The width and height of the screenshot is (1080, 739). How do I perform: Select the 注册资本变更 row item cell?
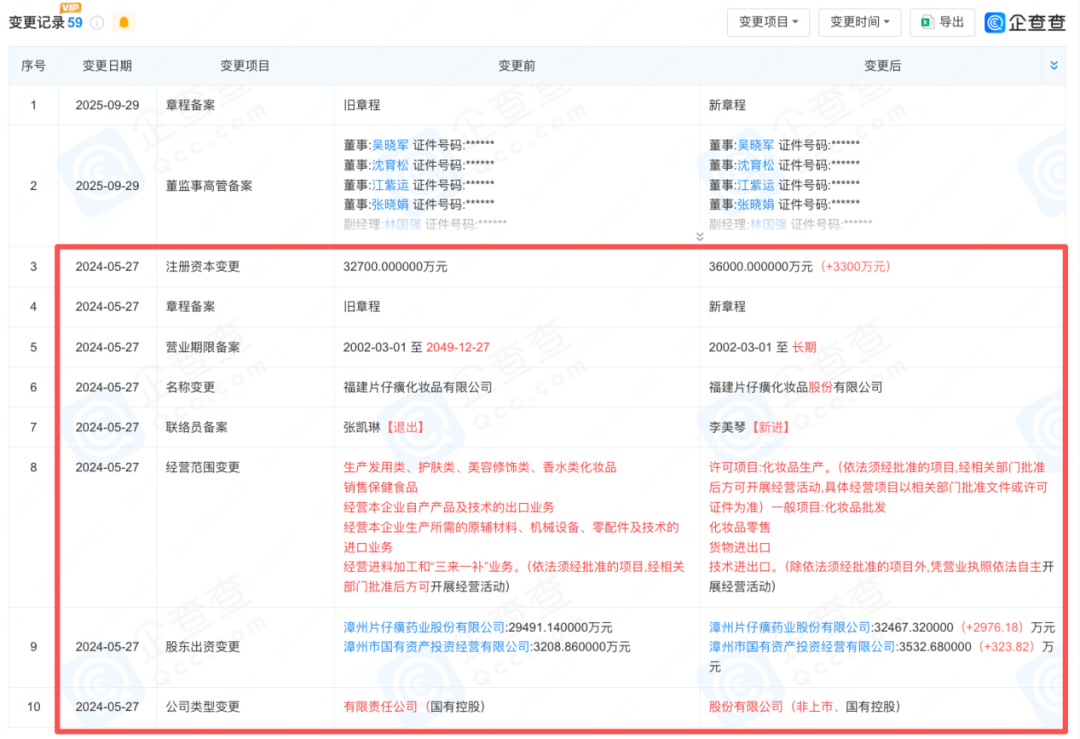tap(203, 267)
